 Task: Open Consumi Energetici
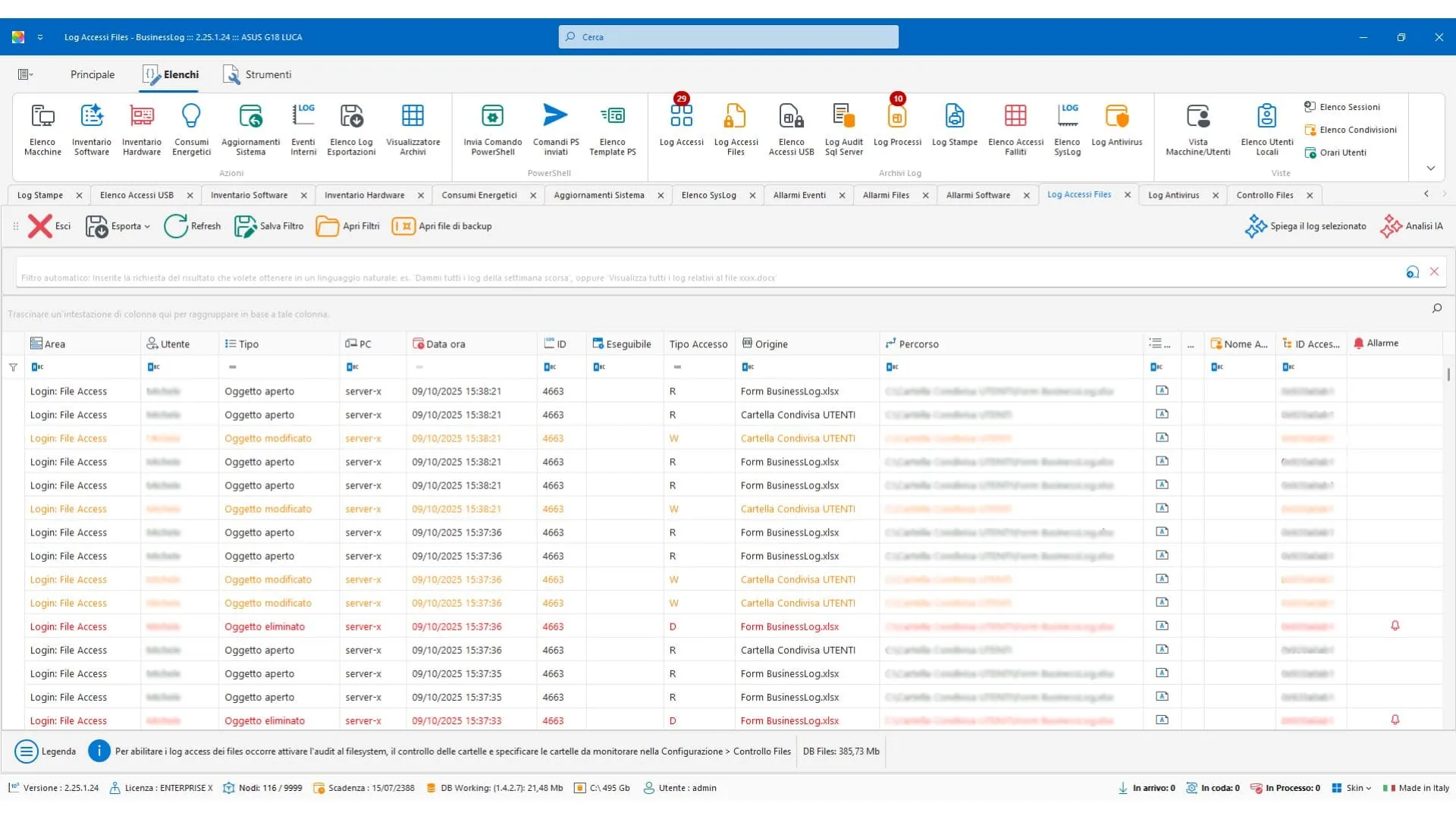click(191, 130)
